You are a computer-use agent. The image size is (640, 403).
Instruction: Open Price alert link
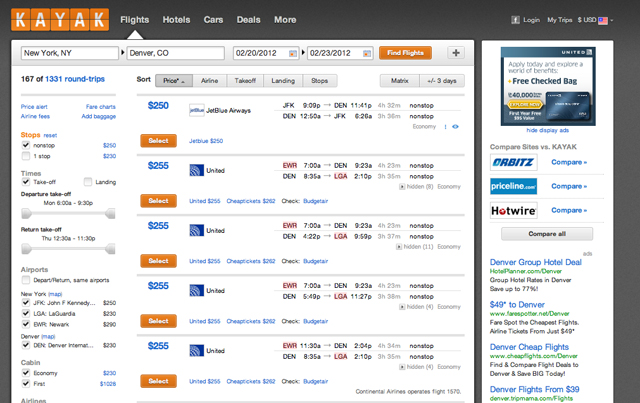[x=34, y=107]
